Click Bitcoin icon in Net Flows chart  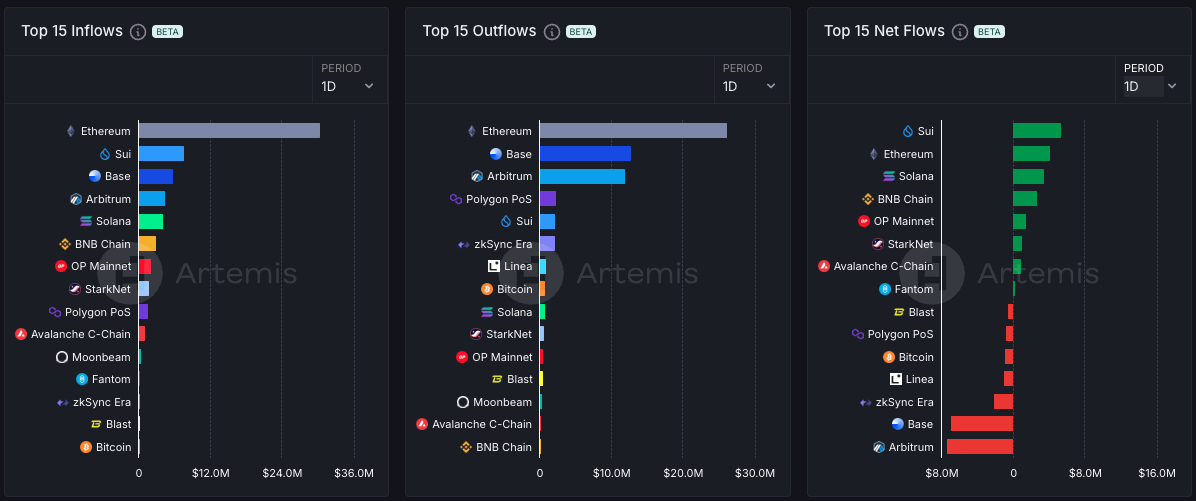click(x=888, y=357)
